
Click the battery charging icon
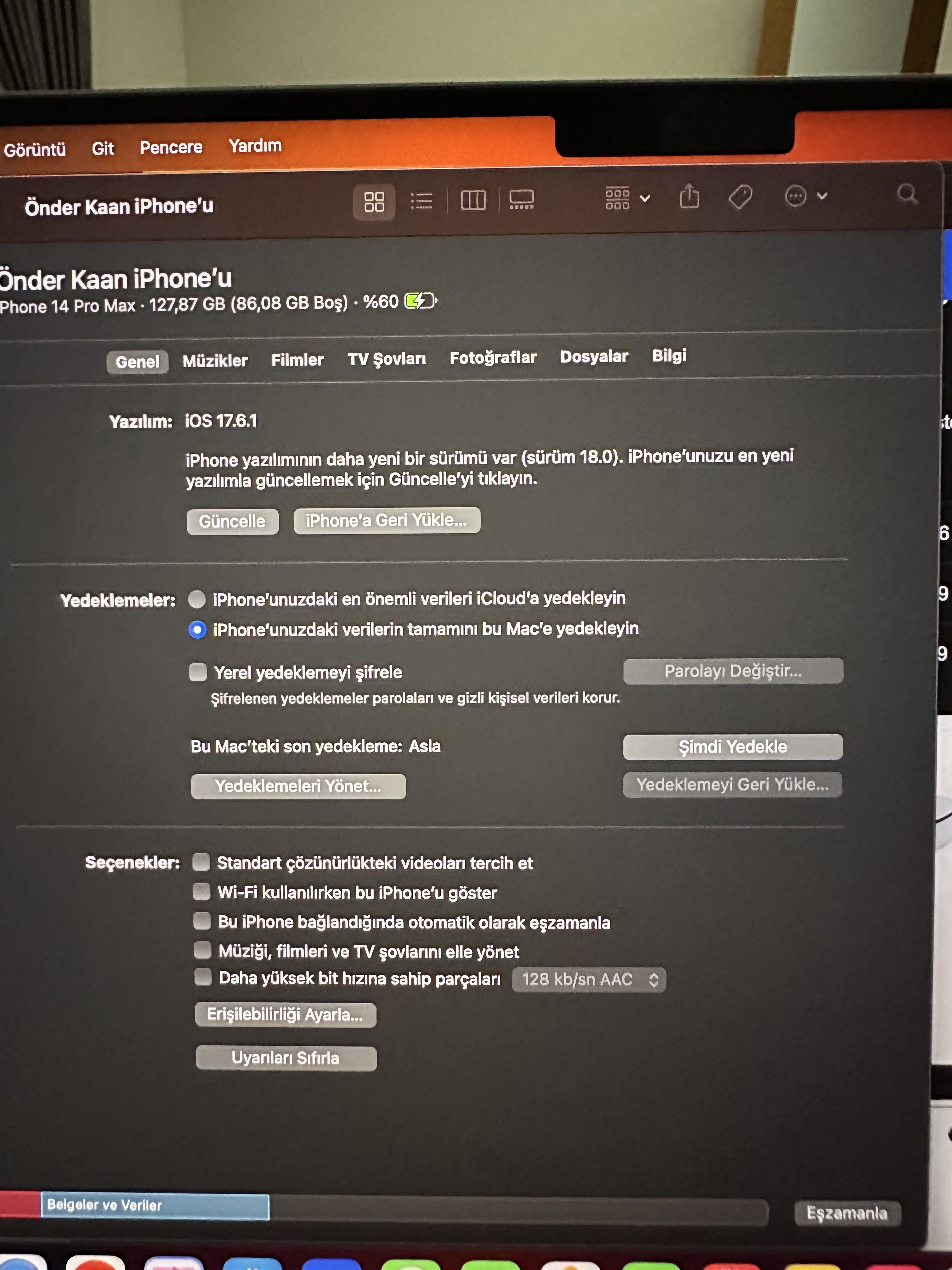click(x=421, y=301)
